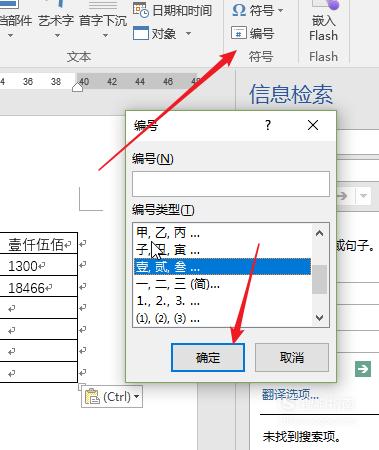Click table cell containing 18466
Screen dimensions: 379x450
38,287
